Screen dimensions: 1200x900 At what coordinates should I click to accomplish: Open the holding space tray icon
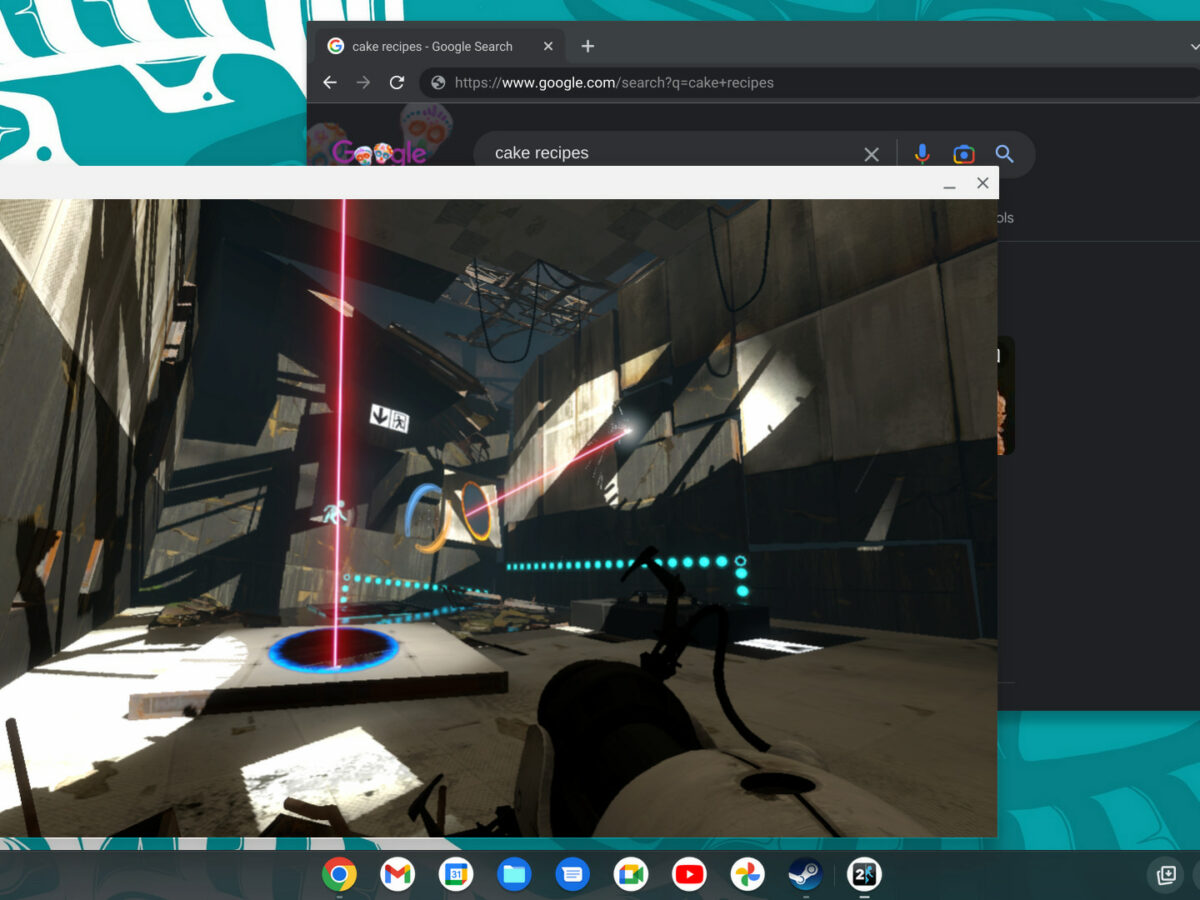tap(1166, 875)
